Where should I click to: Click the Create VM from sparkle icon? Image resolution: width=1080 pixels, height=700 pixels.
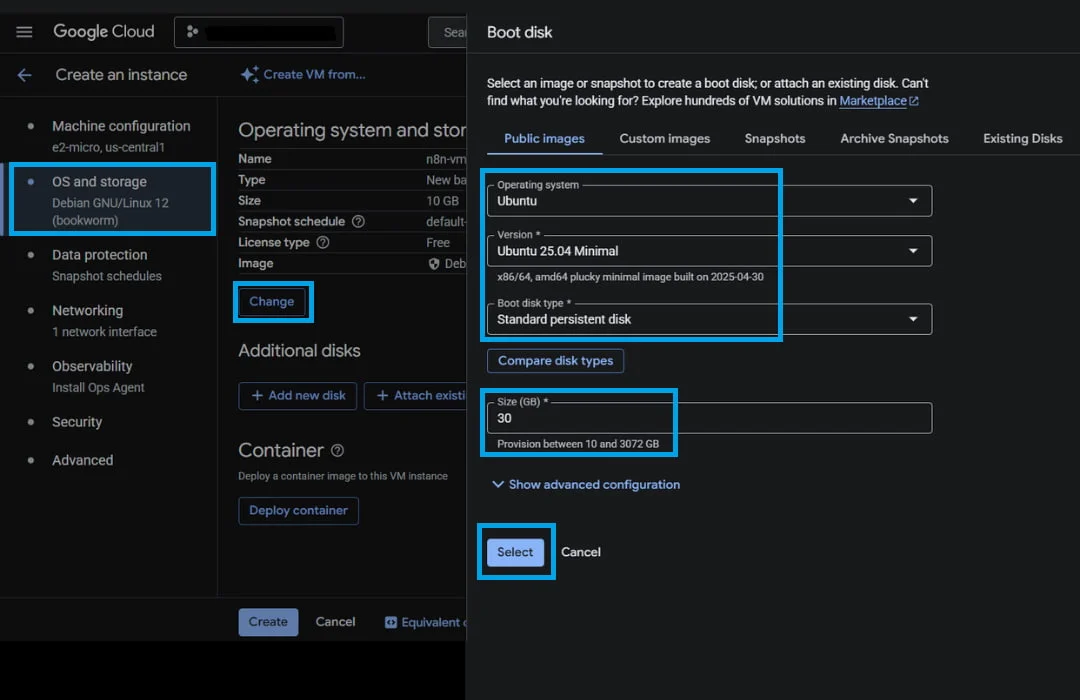pyautogui.click(x=249, y=74)
